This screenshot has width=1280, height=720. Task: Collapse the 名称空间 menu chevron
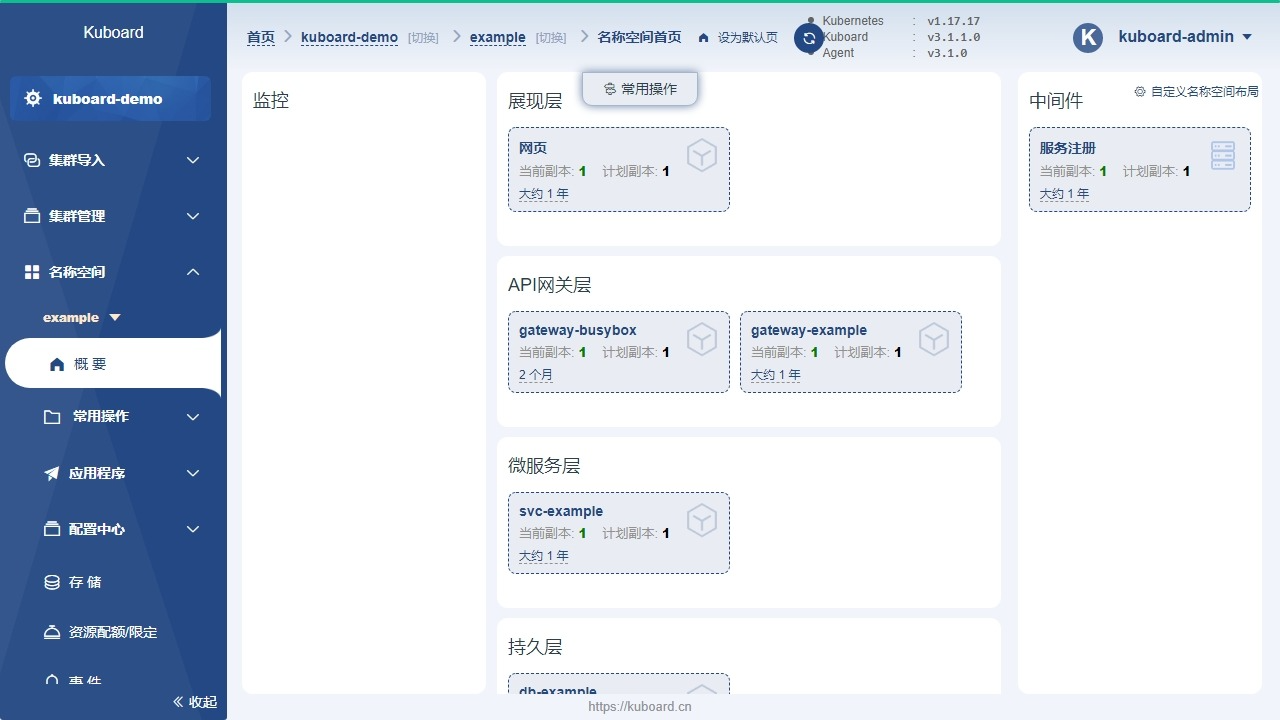click(x=193, y=272)
